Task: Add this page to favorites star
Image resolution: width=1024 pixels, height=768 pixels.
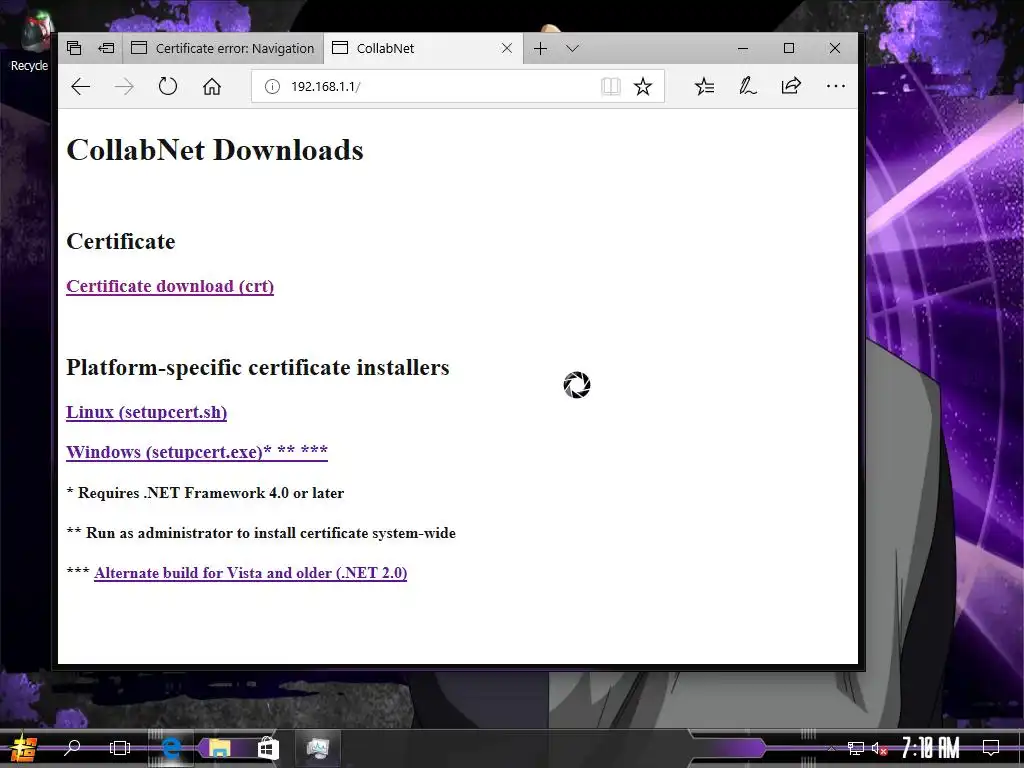Action: point(643,86)
